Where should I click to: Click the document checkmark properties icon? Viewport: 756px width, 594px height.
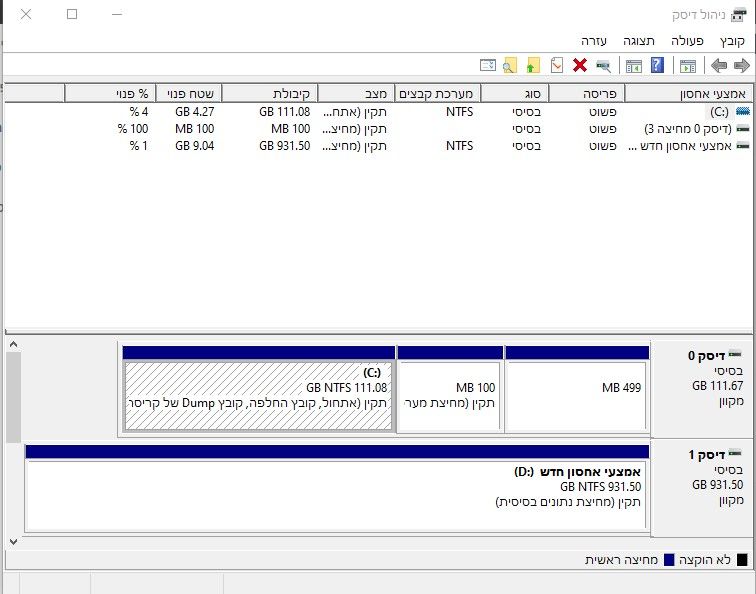tap(557, 65)
